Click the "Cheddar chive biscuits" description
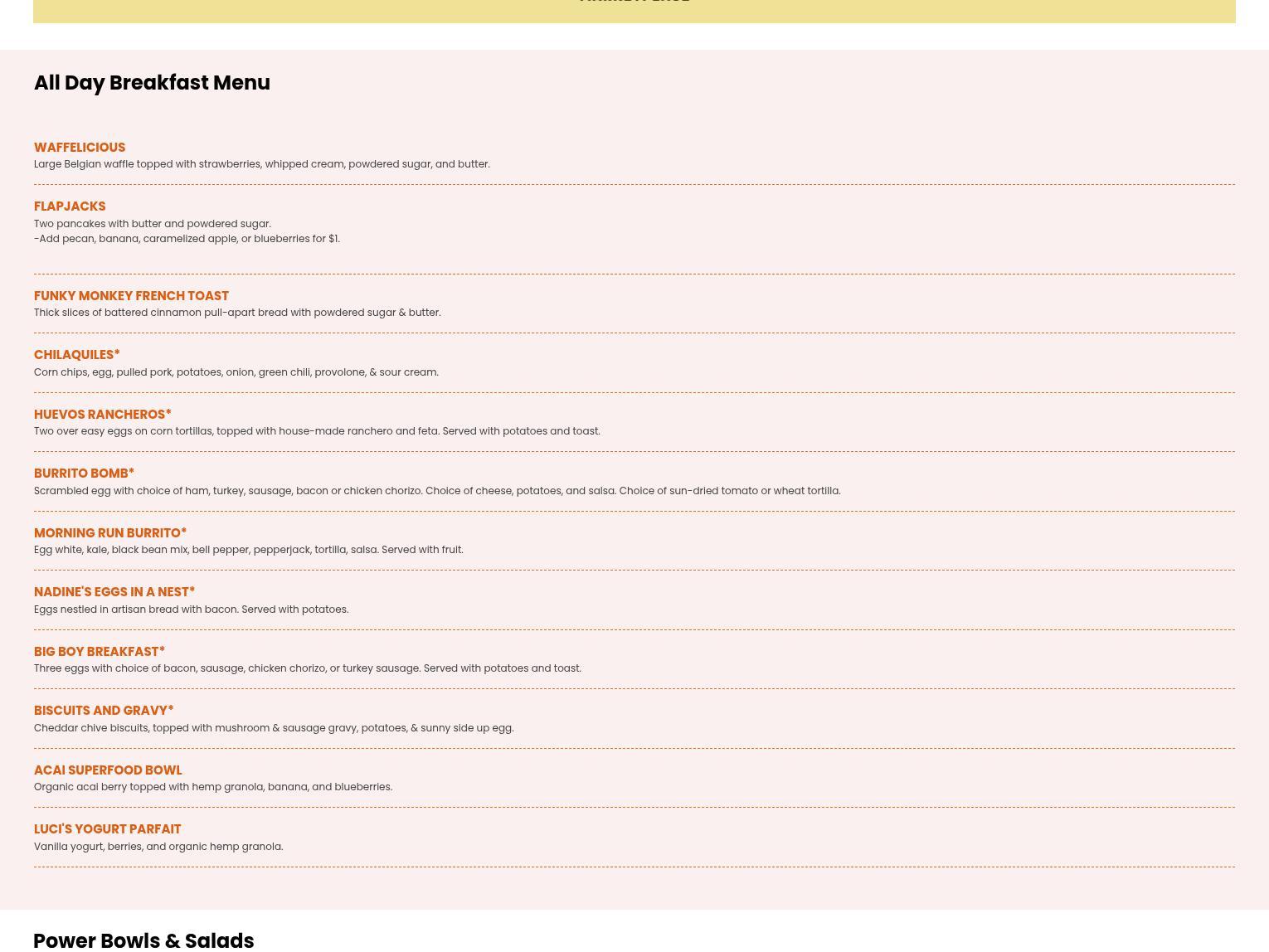 pyautogui.click(x=274, y=728)
